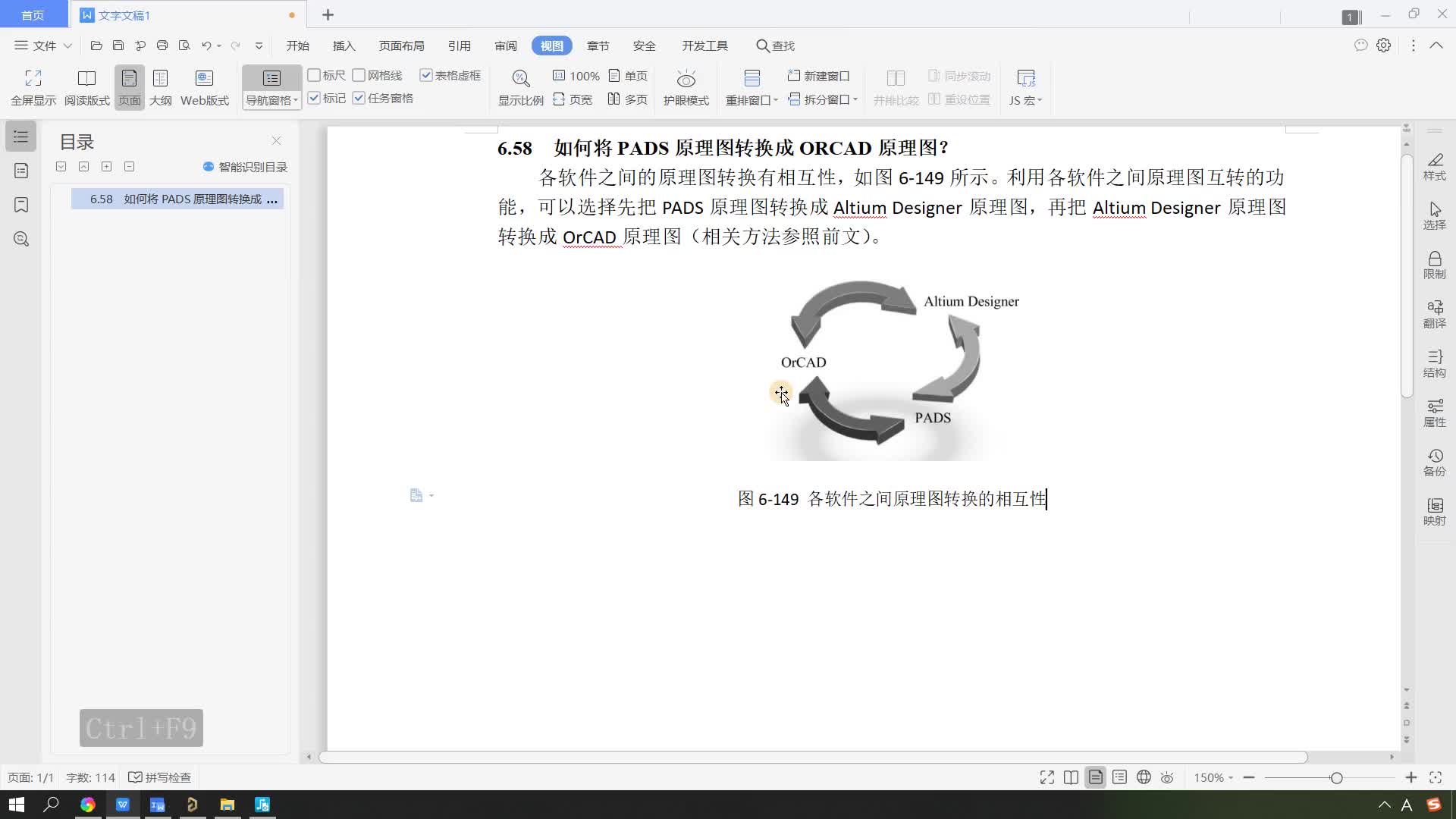Toggle the navigation pane (导航窗格) button

click(271, 87)
